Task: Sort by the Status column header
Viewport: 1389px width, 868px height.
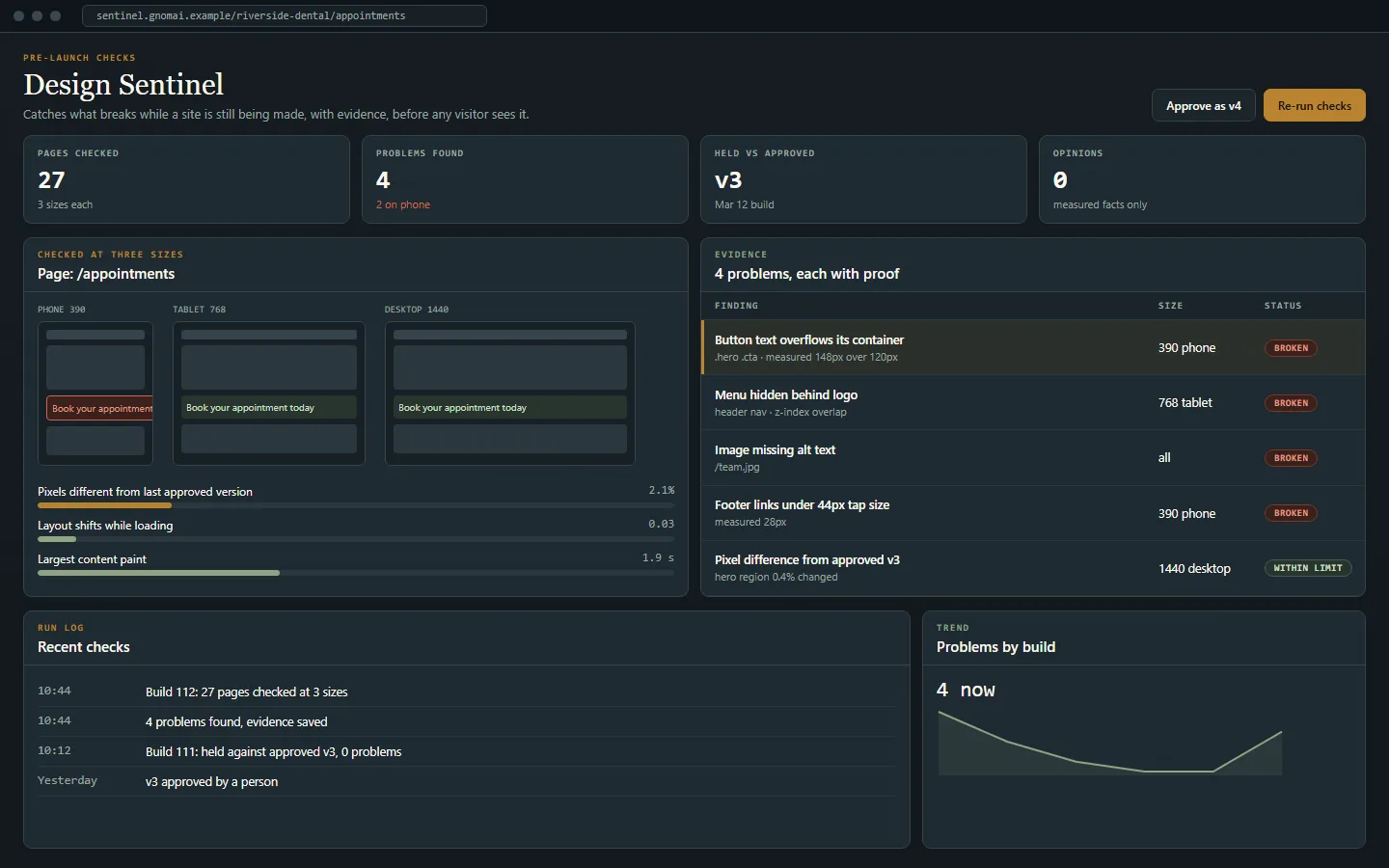Action: (x=1283, y=306)
